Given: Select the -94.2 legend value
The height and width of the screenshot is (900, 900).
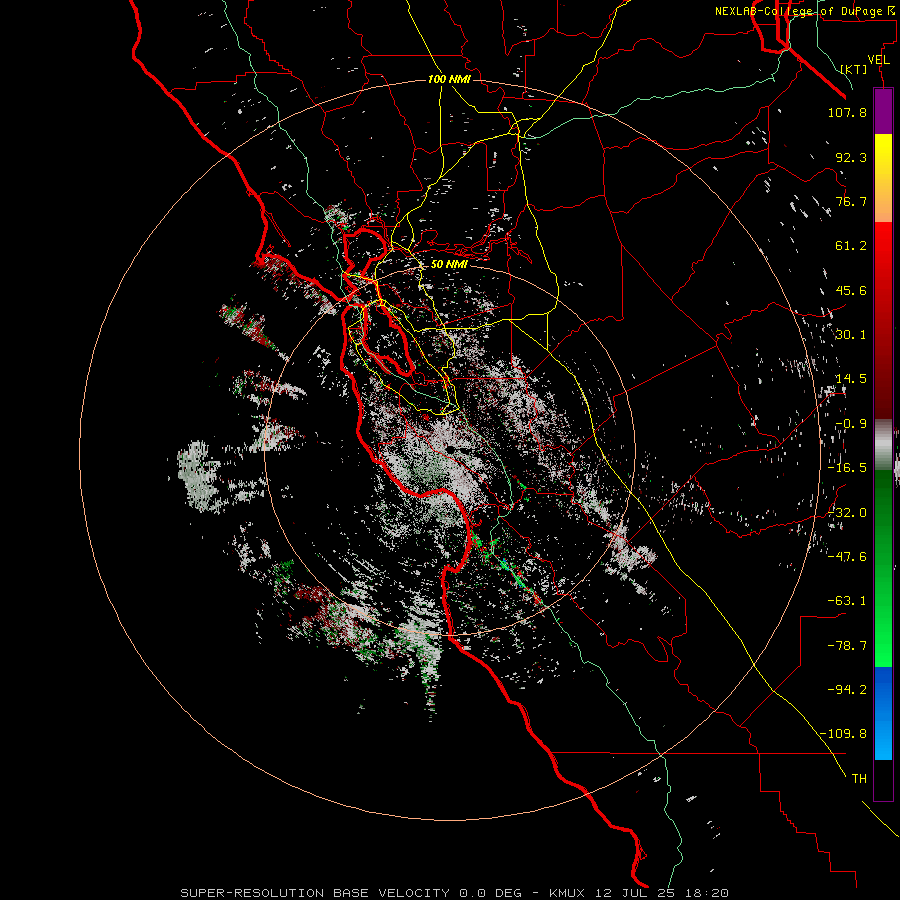Looking at the screenshot, I should pos(847,689).
